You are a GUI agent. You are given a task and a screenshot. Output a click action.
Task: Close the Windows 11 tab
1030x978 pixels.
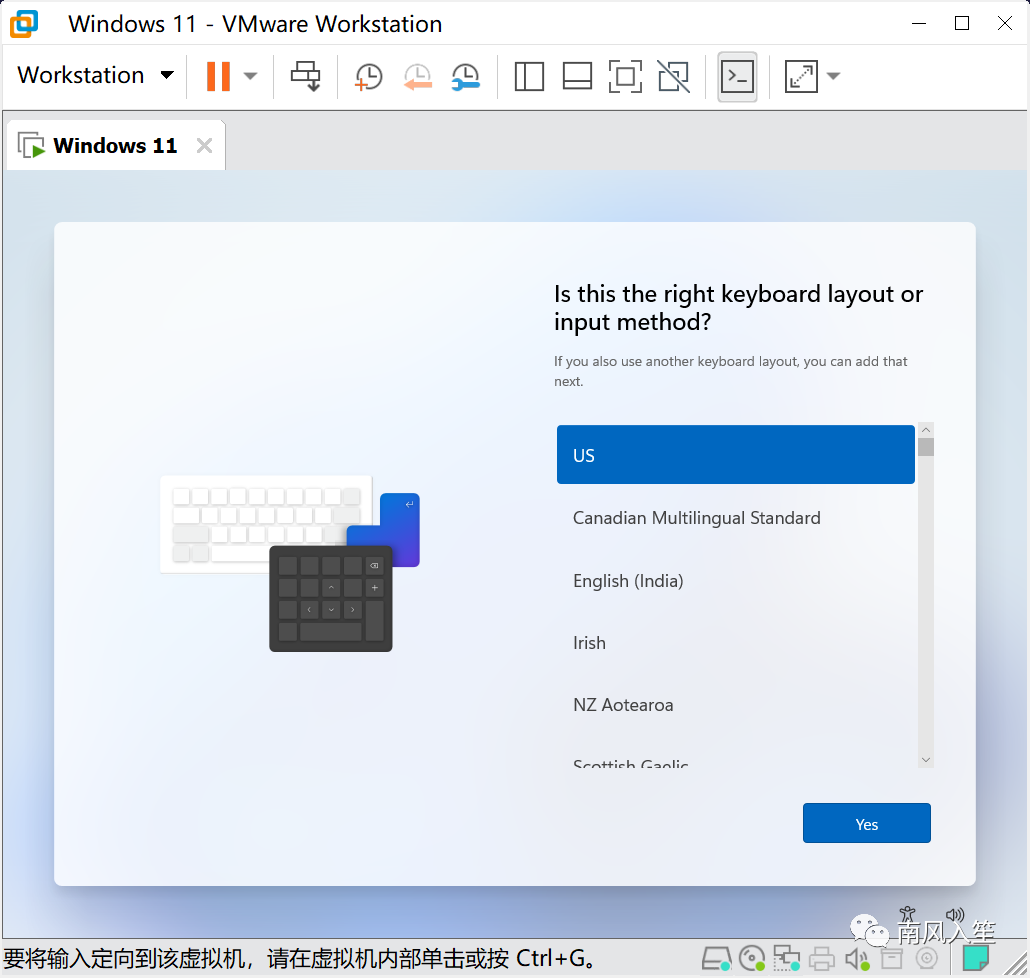tap(204, 145)
